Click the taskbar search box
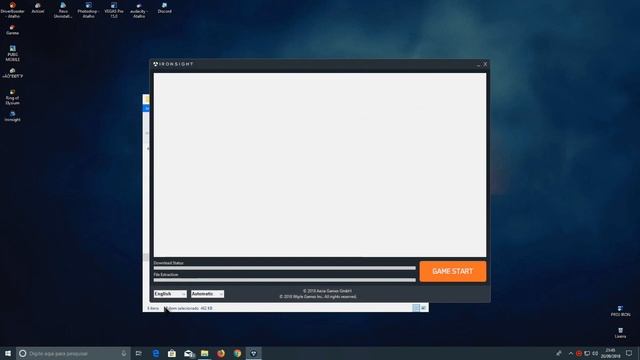Viewport: 640px width, 360px height. [73, 353]
